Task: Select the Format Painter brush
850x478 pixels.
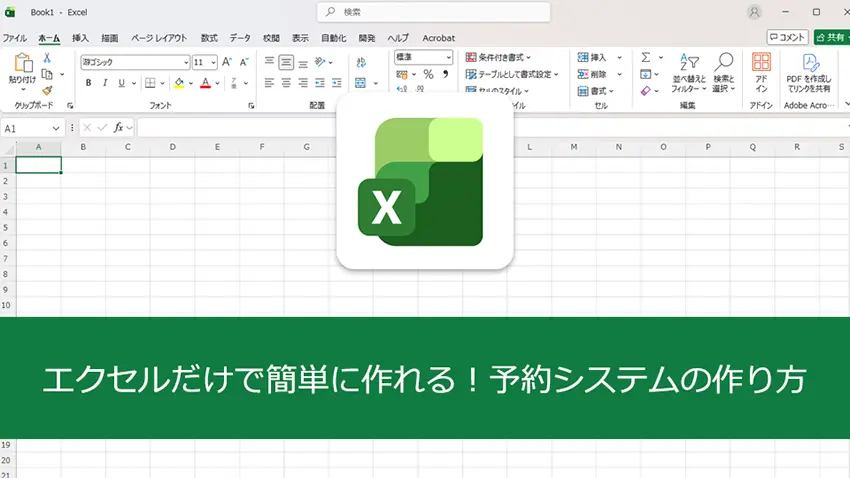Action: pos(47,90)
